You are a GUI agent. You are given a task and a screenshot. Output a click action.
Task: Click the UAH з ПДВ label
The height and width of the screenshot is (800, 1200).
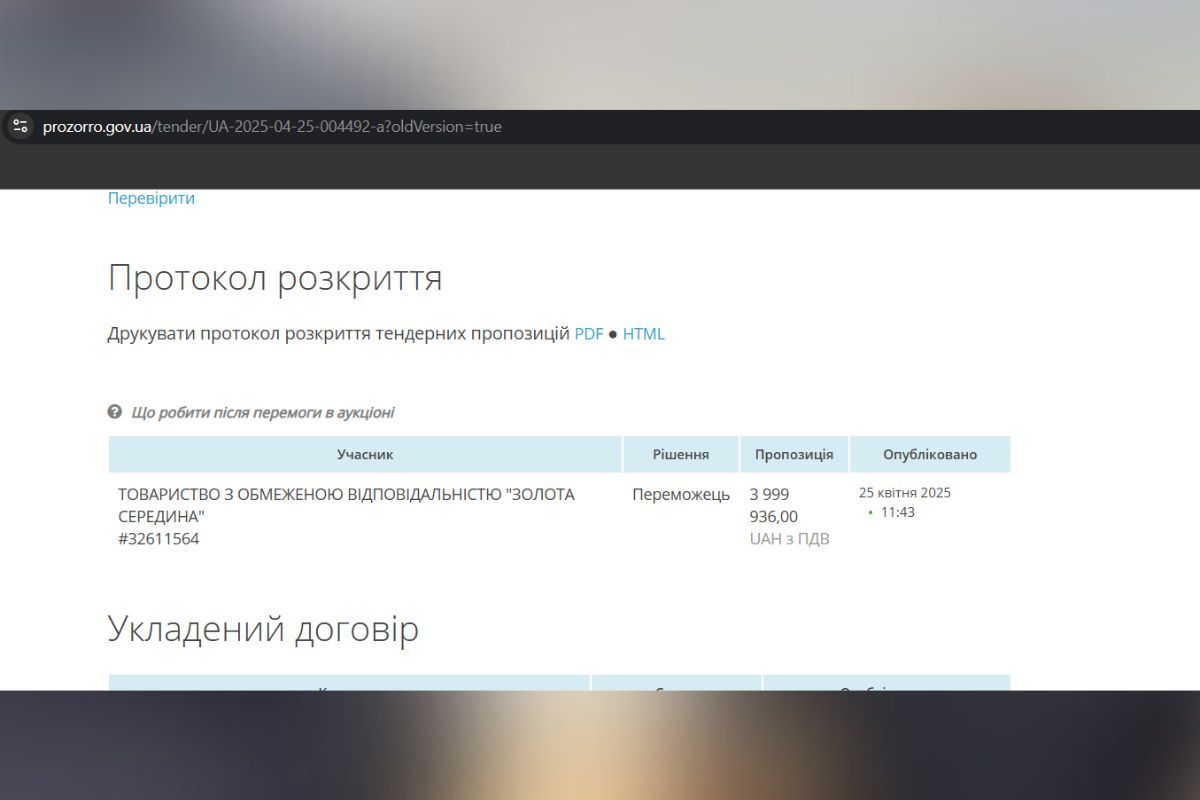tap(790, 537)
